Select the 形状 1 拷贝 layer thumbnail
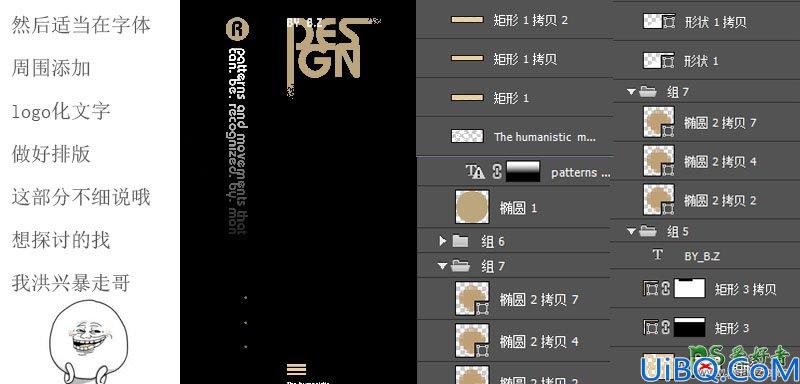Screen dimensions: 800x384 click(x=659, y=21)
